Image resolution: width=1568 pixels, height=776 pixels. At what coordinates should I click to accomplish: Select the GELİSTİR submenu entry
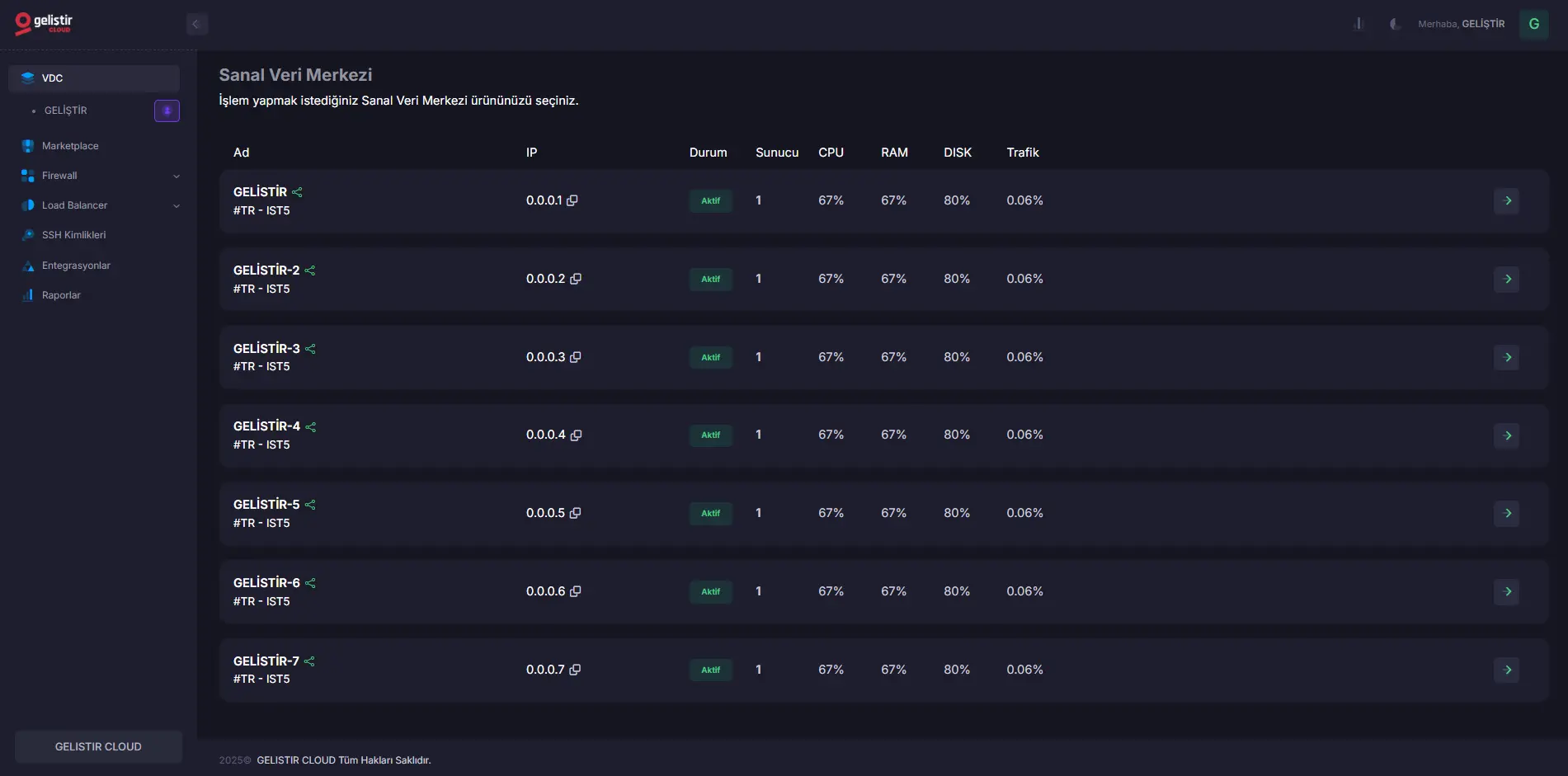pos(66,110)
